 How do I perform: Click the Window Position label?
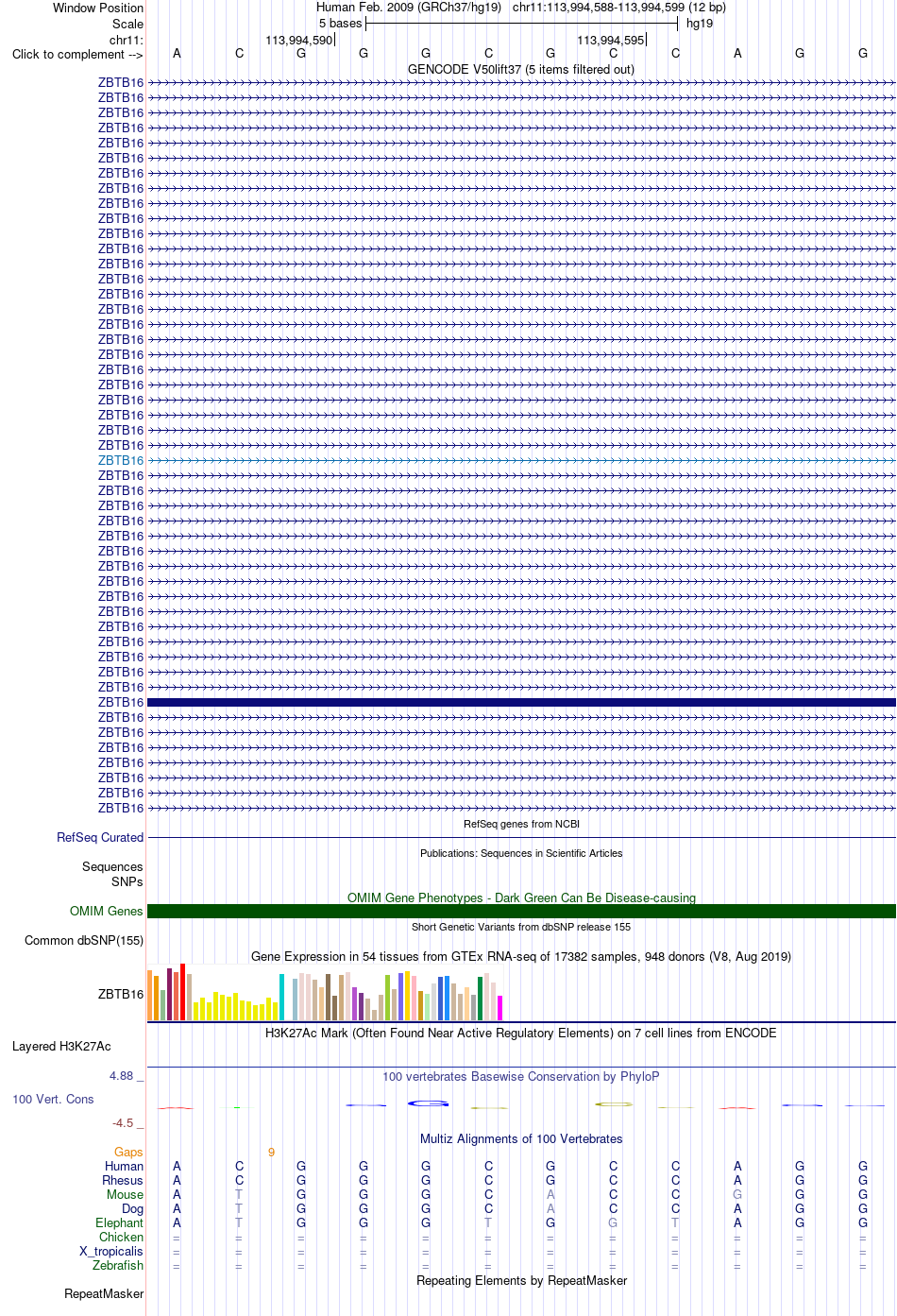point(98,8)
